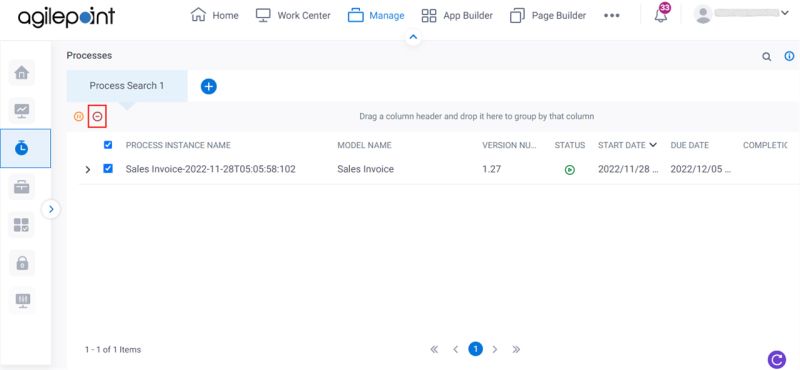Open the lock sidebar icon

[x=21, y=263]
